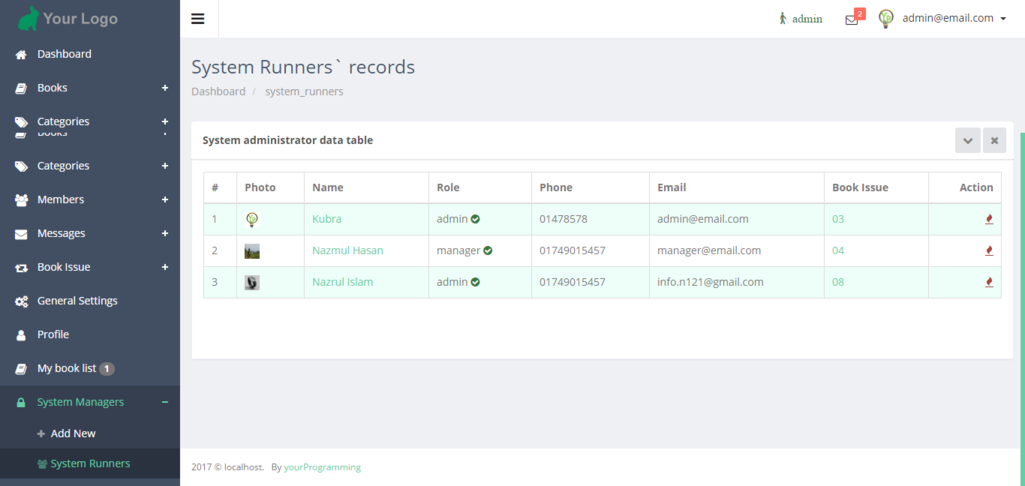The width and height of the screenshot is (1025, 486).
Task: Click the action icon for Nazmul Hasan
Action: 989,251
